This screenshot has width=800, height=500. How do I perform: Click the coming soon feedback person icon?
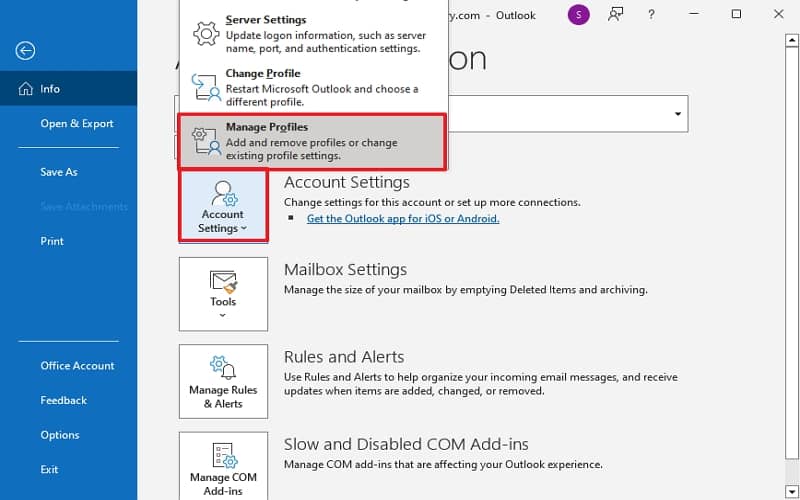tap(615, 14)
